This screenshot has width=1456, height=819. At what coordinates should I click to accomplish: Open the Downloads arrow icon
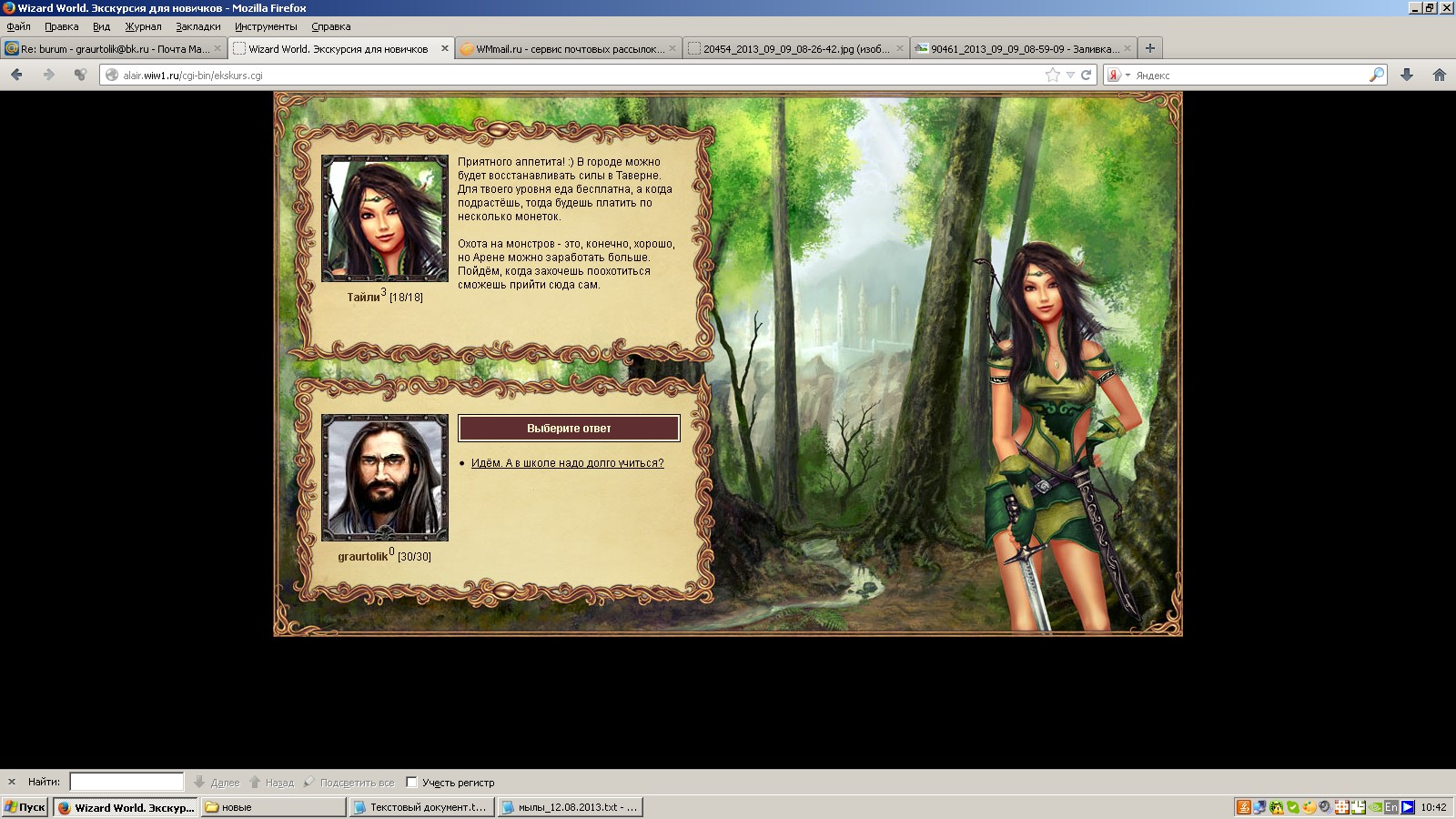[x=1407, y=75]
